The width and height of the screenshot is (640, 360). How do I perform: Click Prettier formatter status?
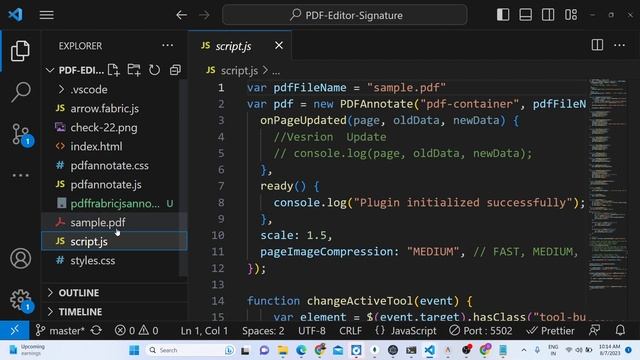tap(550, 330)
